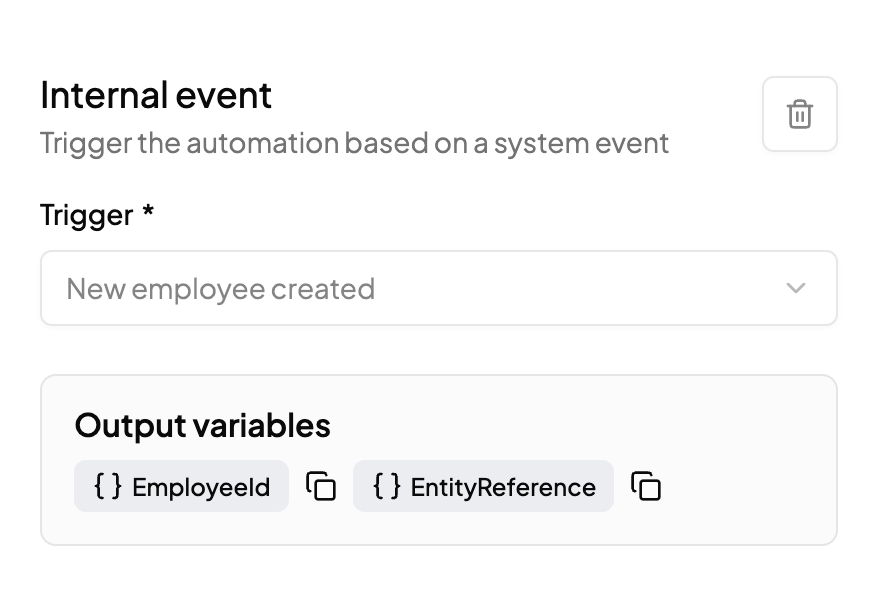Viewport: 874px width, 604px height.
Task: Copy the EmployeeId variable
Action: click(321, 487)
